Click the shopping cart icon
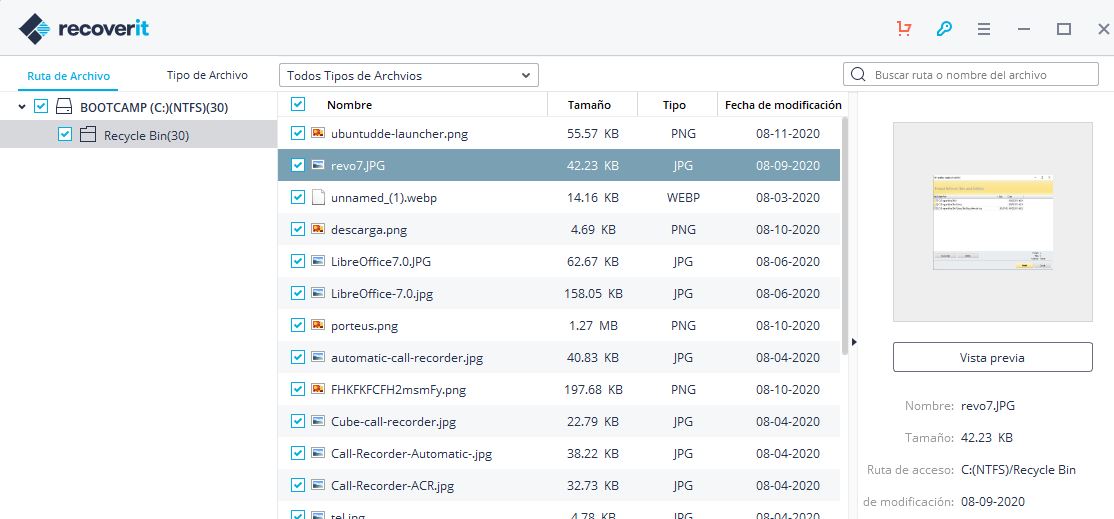The height and width of the screenshot is (519, 1114). 904,29
